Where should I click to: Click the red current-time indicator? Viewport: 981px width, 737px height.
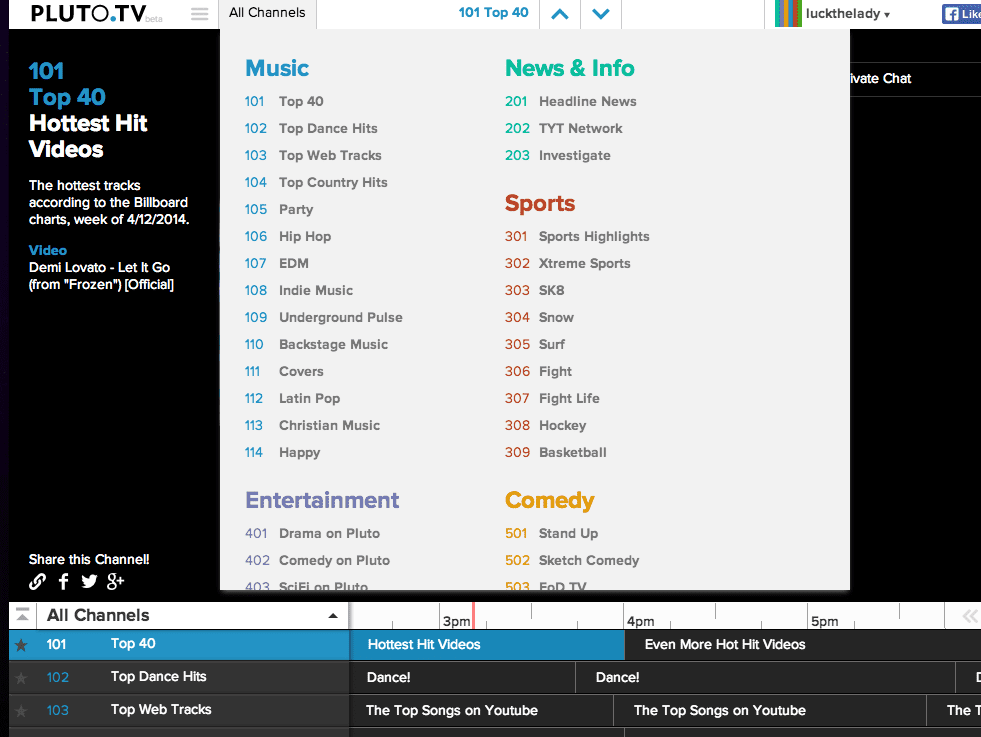pos(474,616)
